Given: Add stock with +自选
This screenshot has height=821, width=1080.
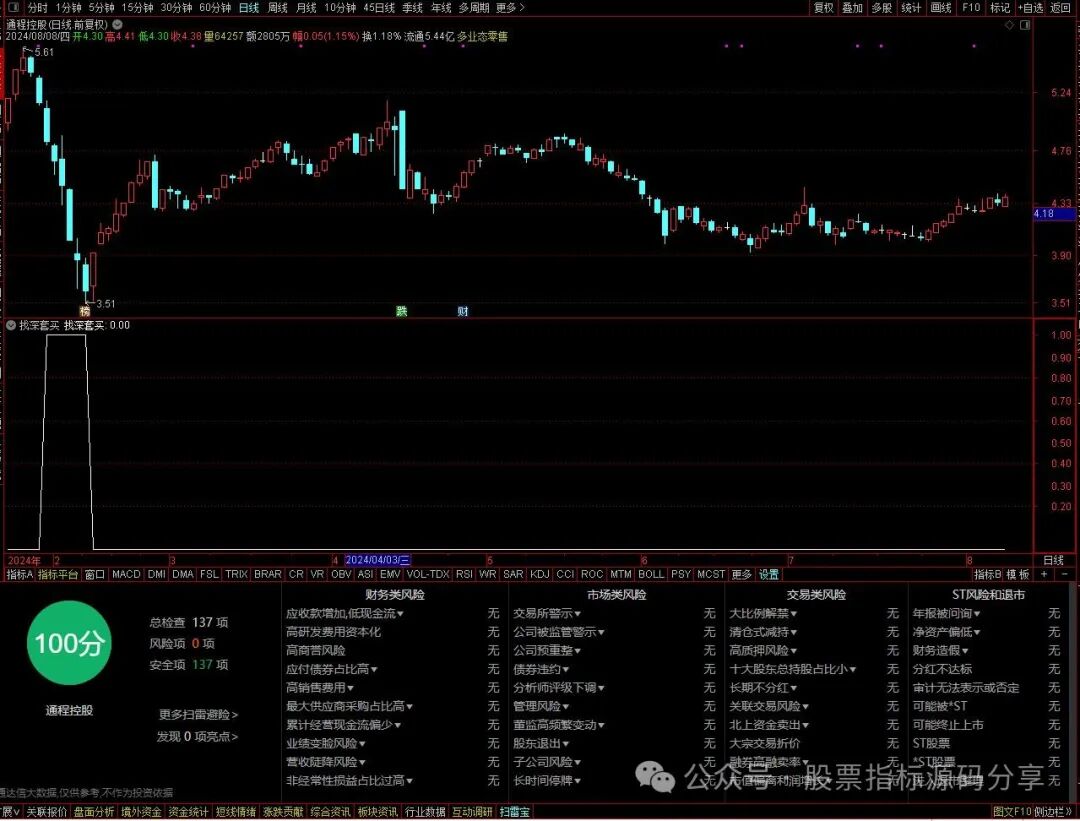Looking at the screenshot, I should 1031,8.
